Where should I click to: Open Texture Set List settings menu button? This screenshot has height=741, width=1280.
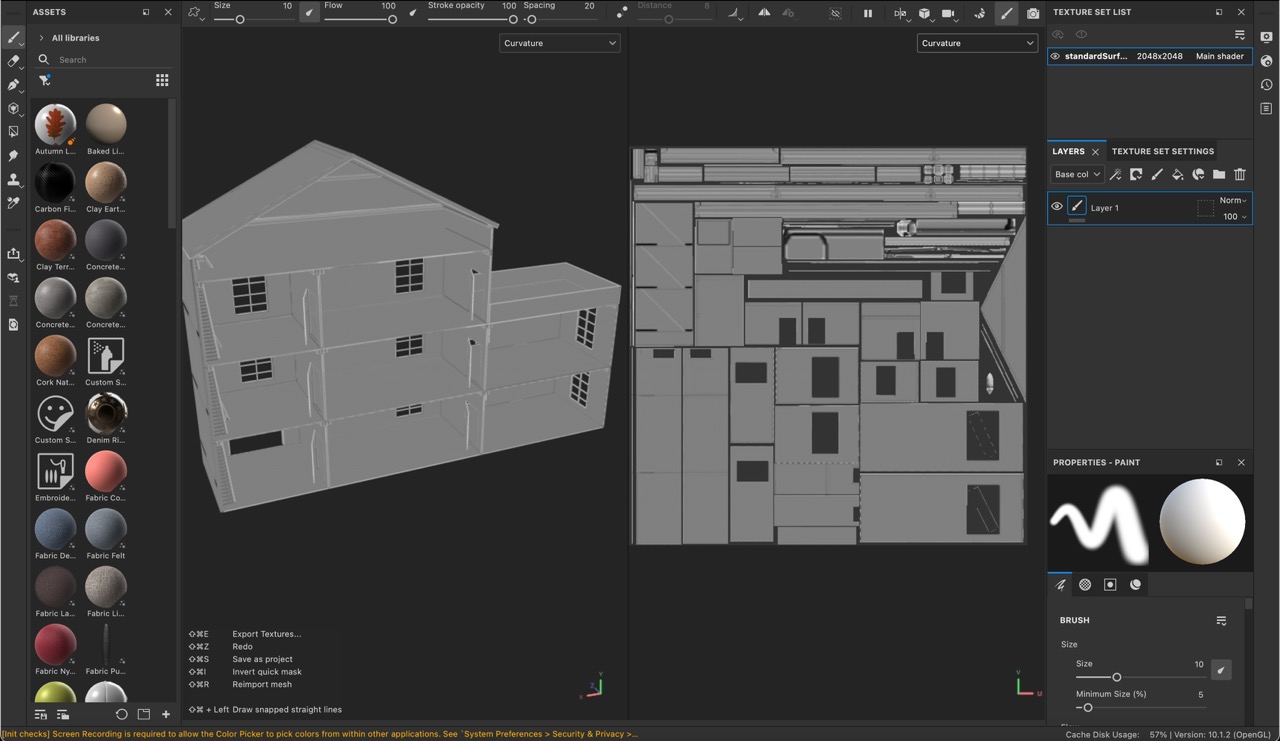click(1240, 35)
